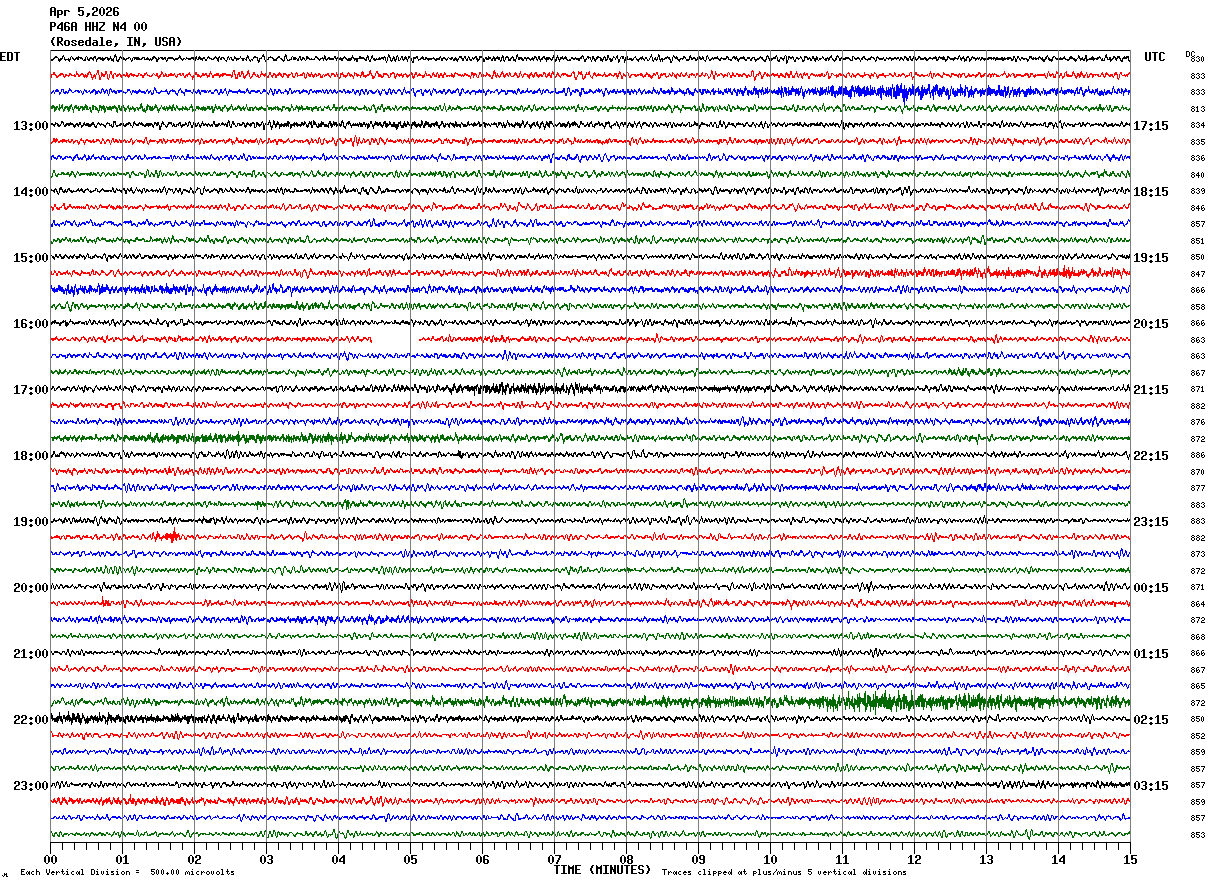1210x886 pixels.
Task: Click the data gap in the red trace after 16:00
Action: click(395, 340)
